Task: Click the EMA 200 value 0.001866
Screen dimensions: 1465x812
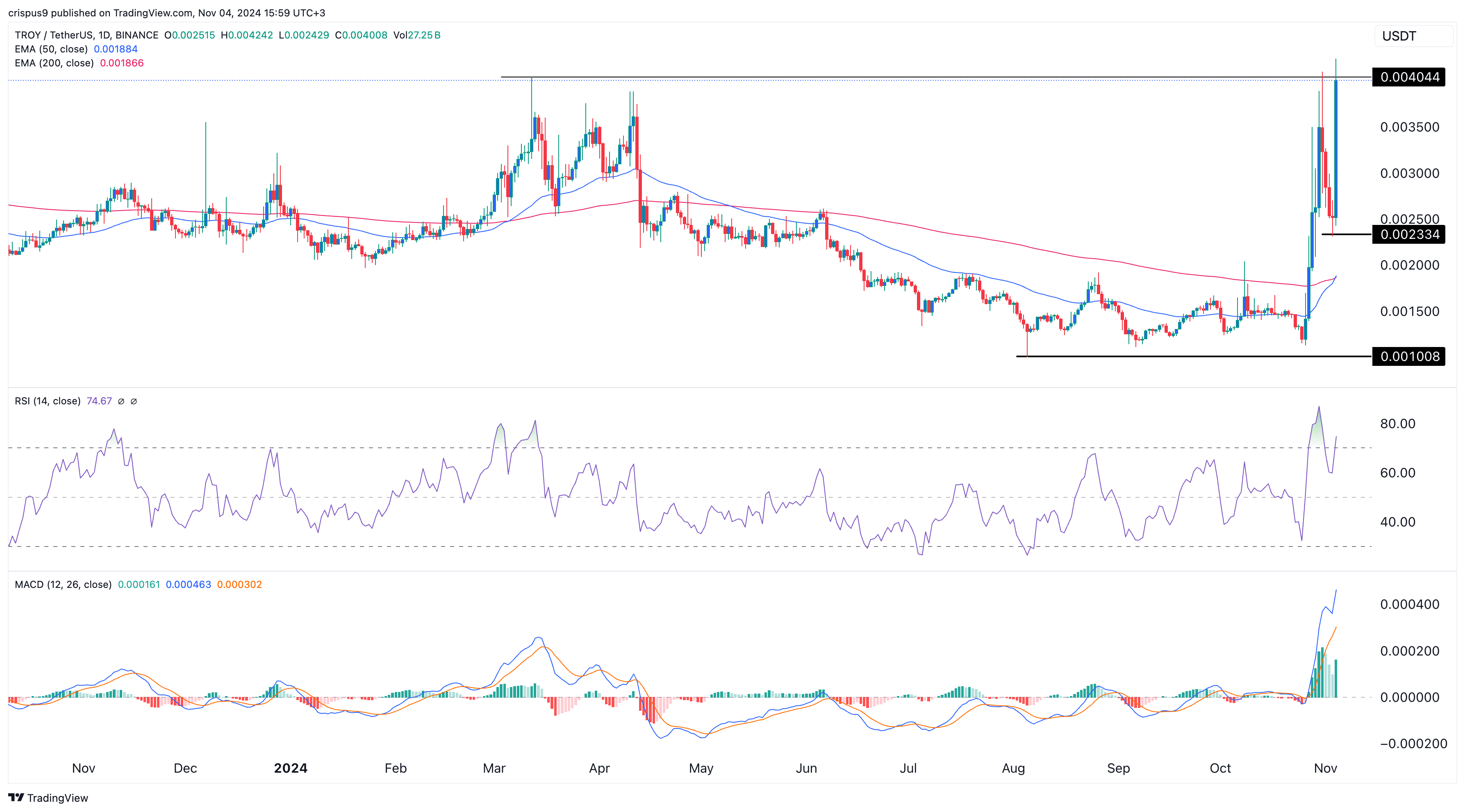Action: pyautogui.click(x=122, y=63)
